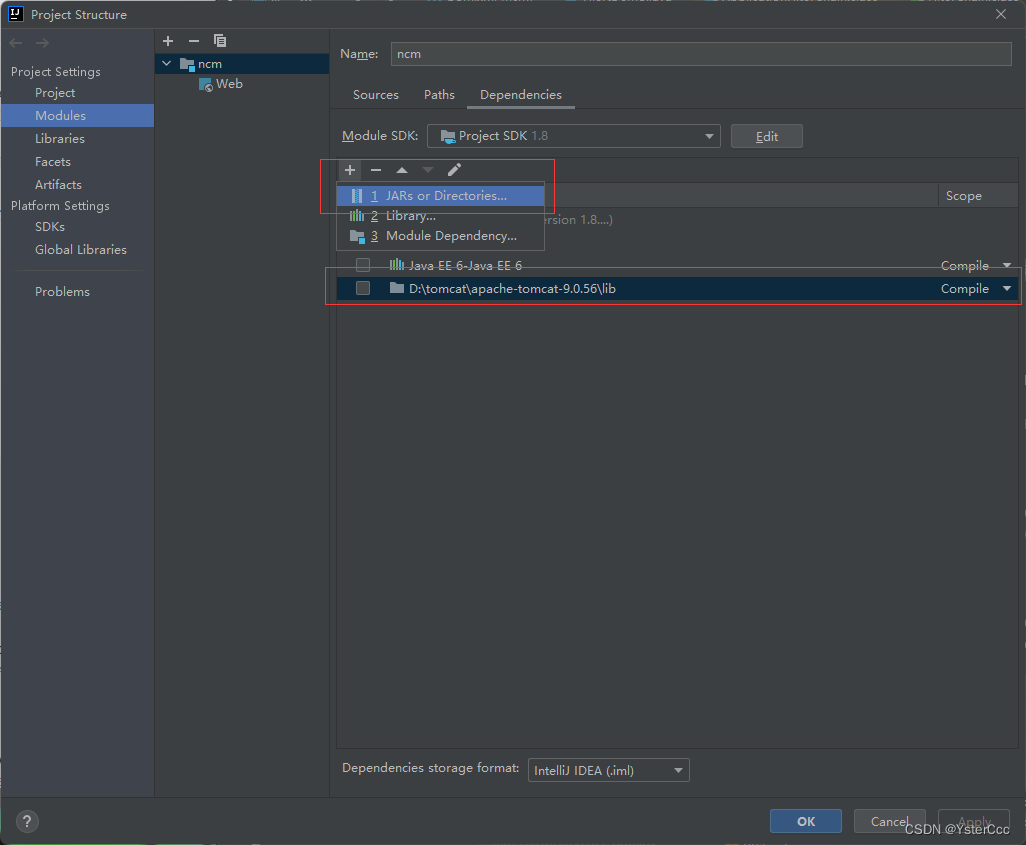Screen dimensions: 1026x845
Task: Click the Java EE 6 library icon
Action: click(x=397, y=265)
